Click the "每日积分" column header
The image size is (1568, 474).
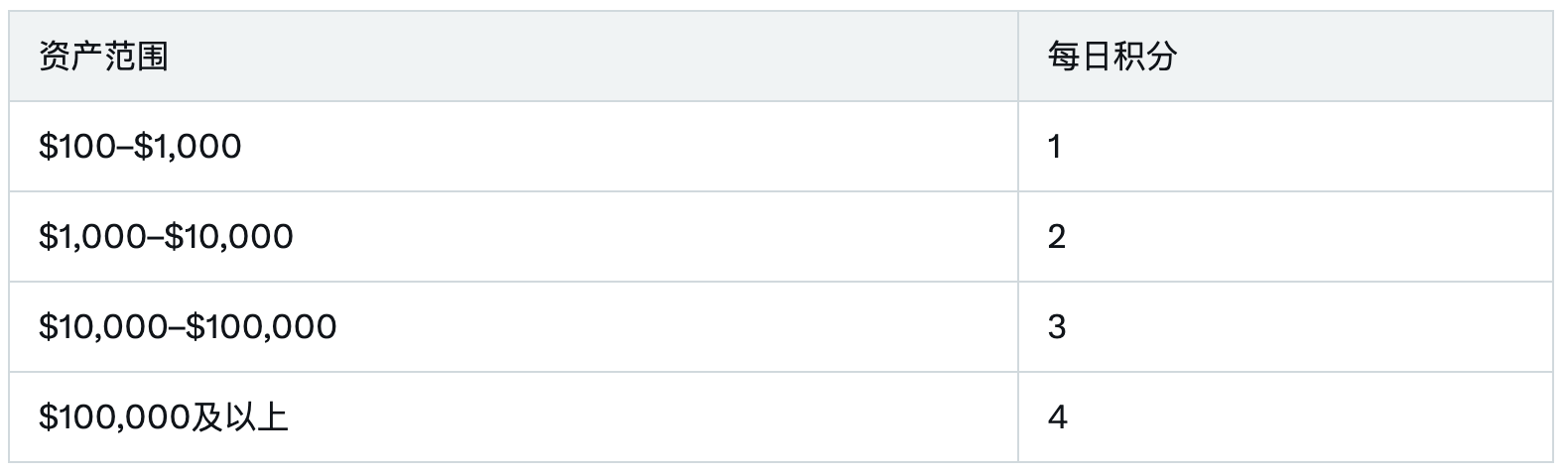tap(1111, 57)
